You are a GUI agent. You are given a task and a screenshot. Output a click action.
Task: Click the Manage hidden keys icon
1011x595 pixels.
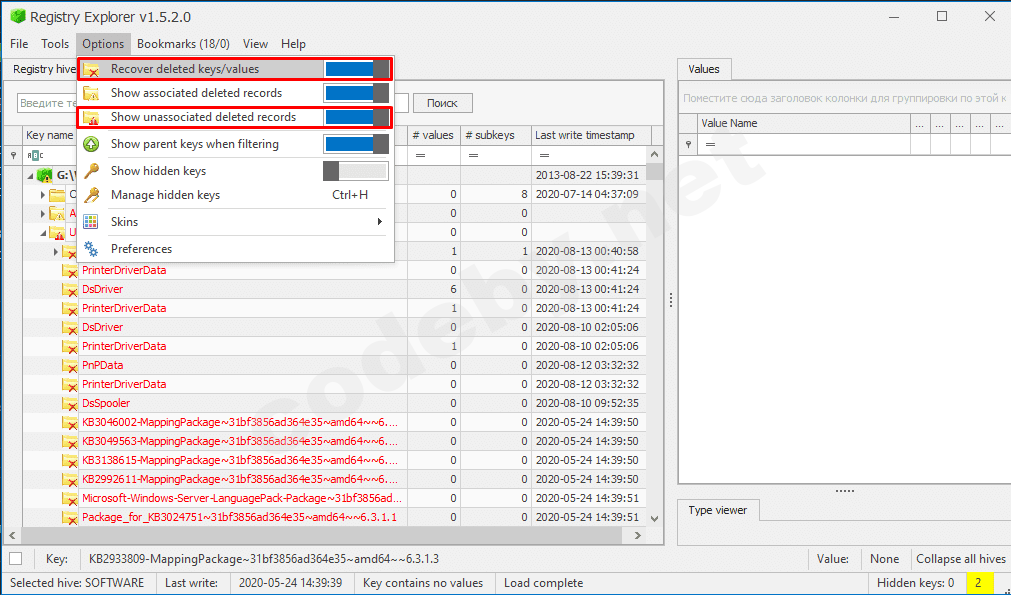pos(92,195)
